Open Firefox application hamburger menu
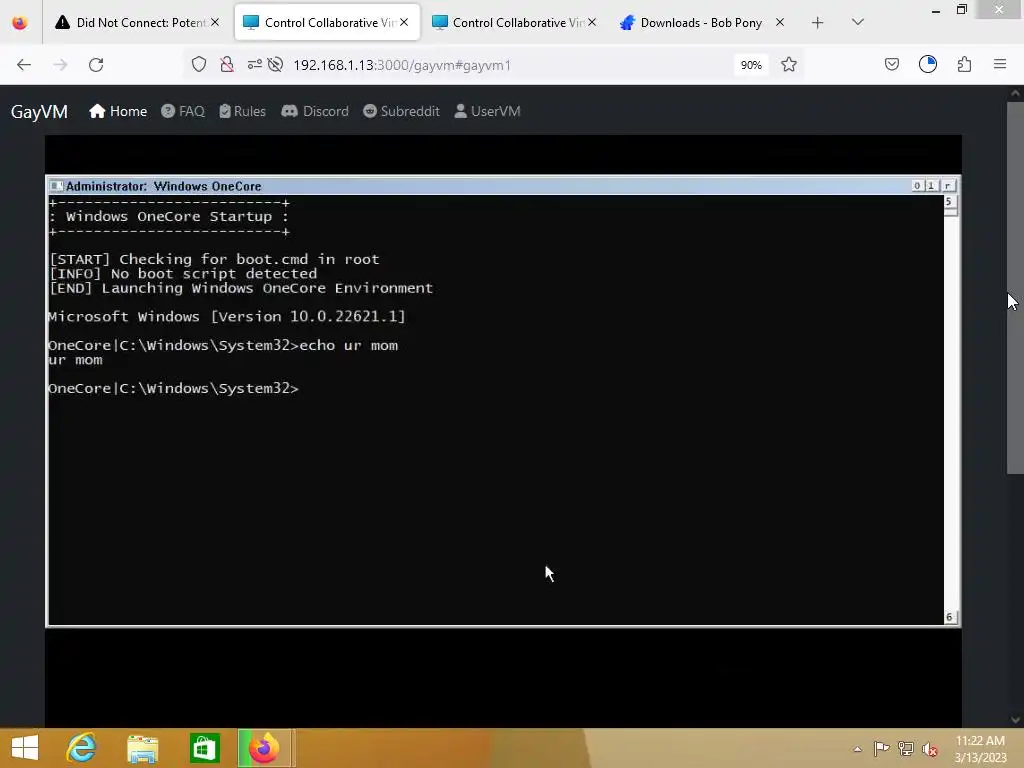The height and width of the screenshot is (768, 1024). tap(1000, 65)
